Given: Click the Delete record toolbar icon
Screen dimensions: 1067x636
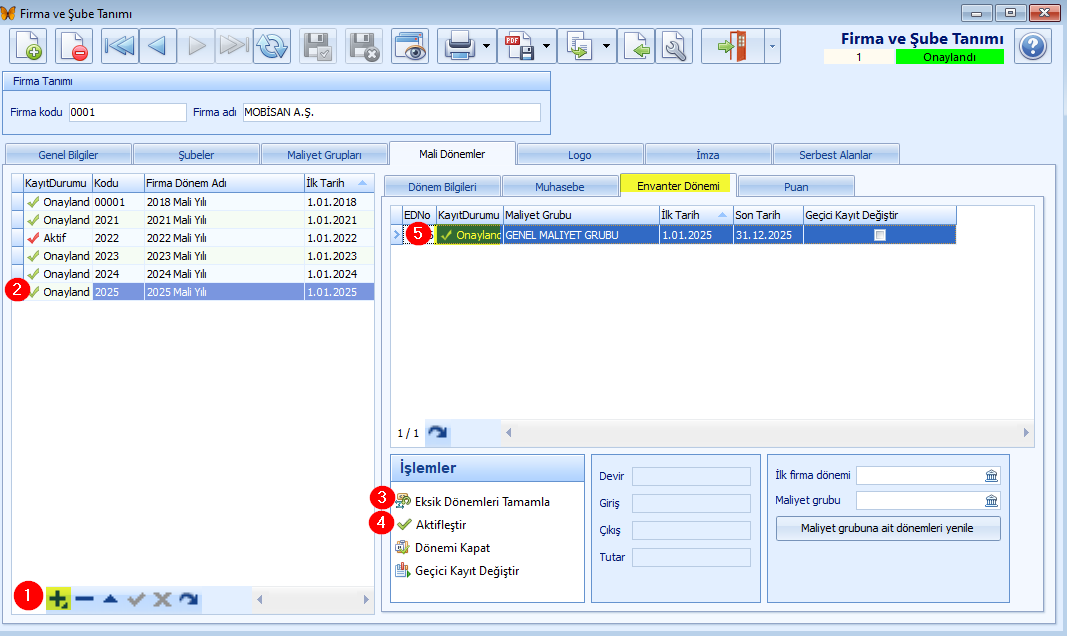Looking at the screenshot, I should click(73, 46).
